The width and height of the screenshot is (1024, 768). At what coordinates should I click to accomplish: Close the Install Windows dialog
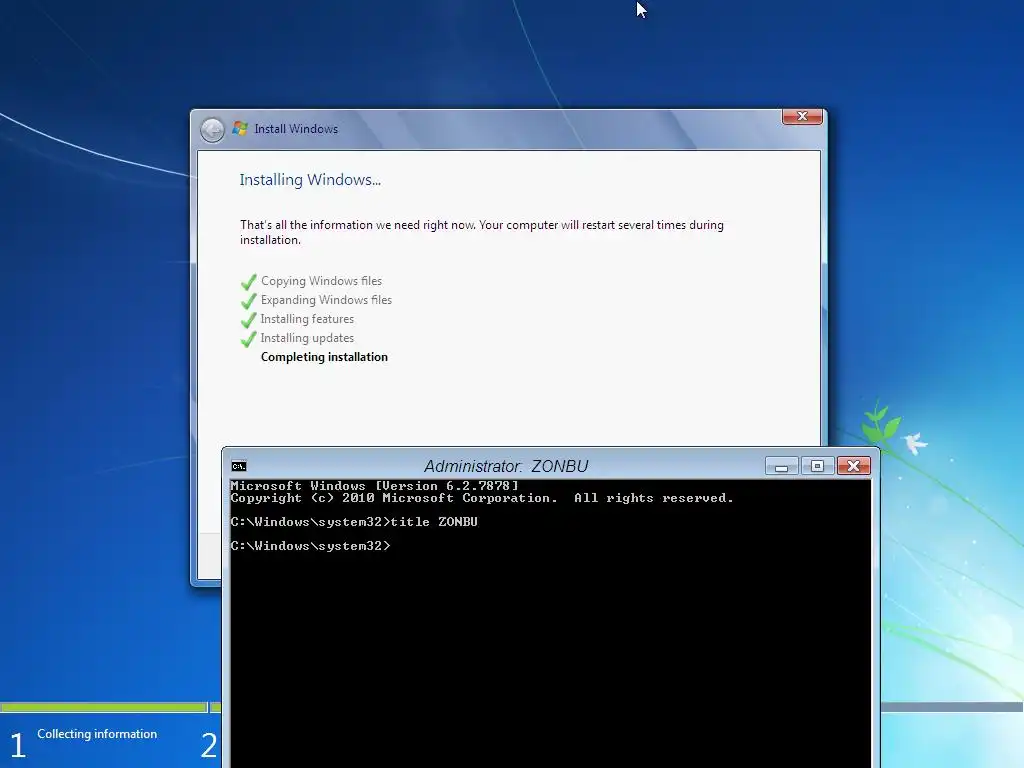802,116
